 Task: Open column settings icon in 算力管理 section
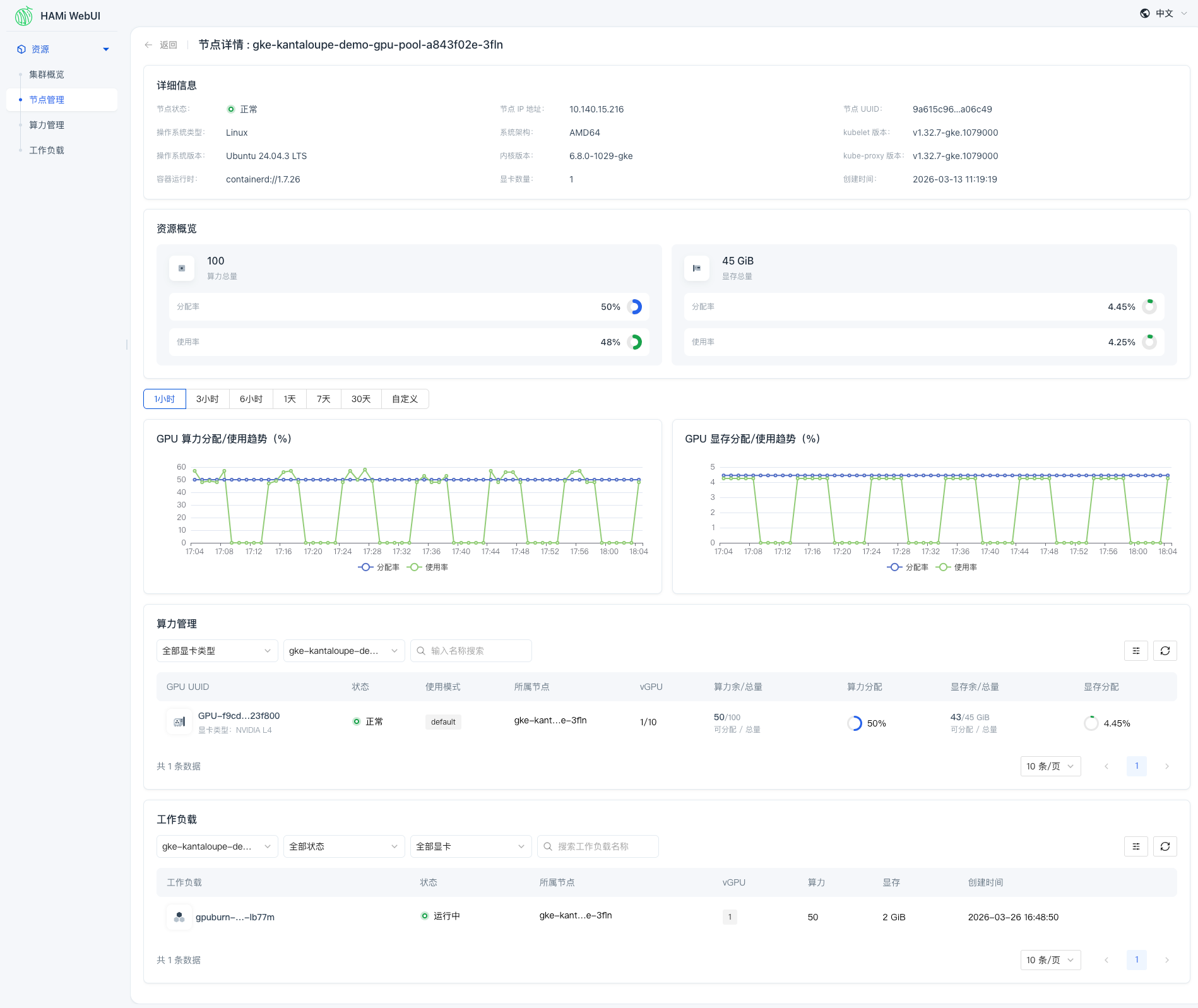(x=1136, y=651)
